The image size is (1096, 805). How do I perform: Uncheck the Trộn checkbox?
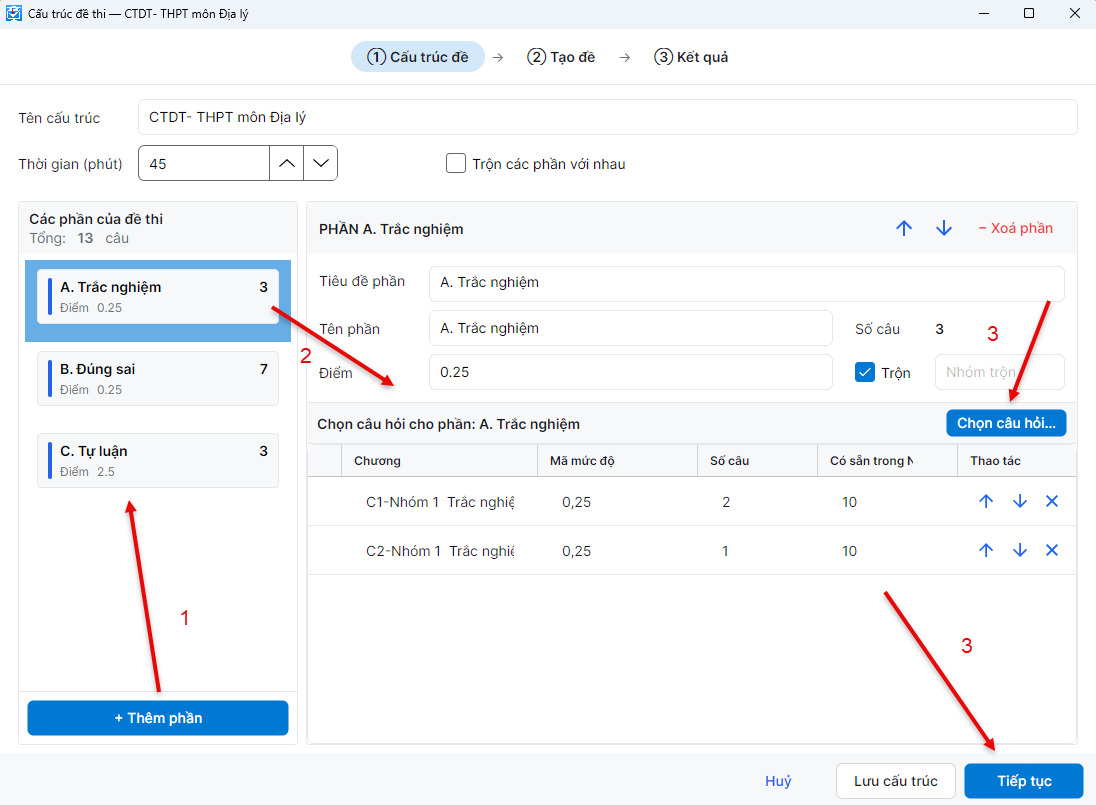[865, 372]
